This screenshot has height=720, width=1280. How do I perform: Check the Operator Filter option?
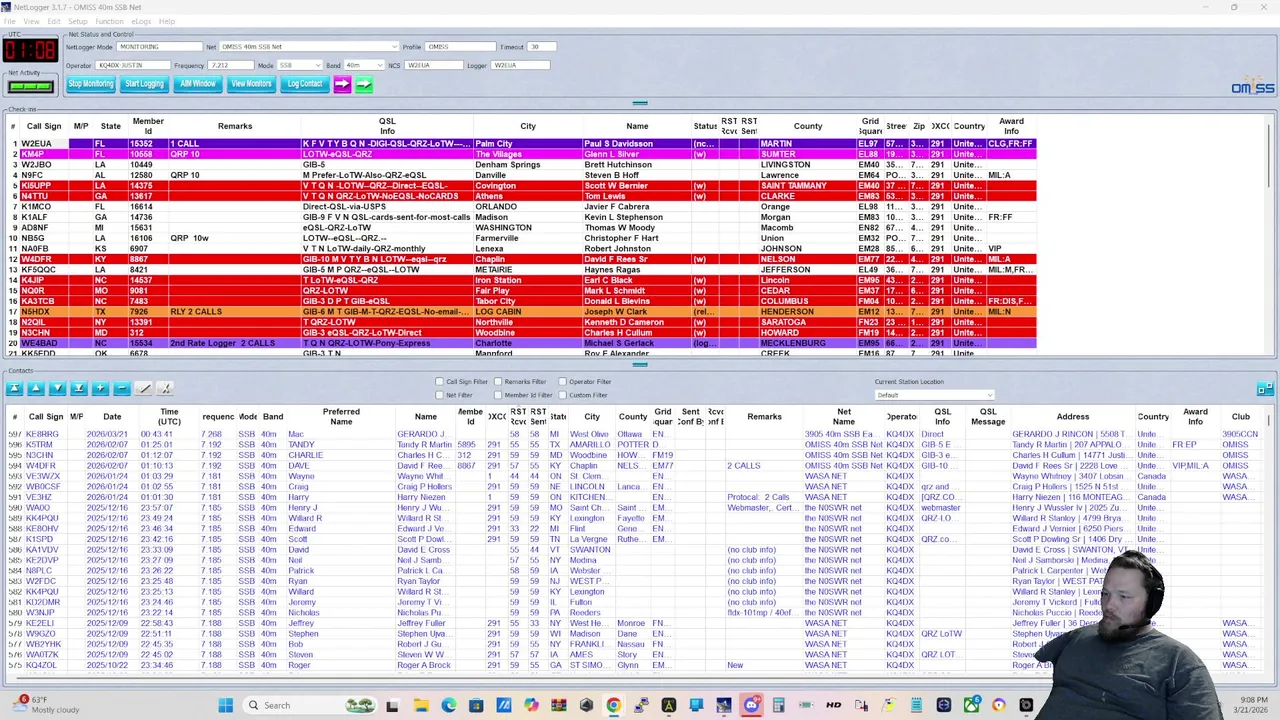pyautogui.click(x=562, y=382)
